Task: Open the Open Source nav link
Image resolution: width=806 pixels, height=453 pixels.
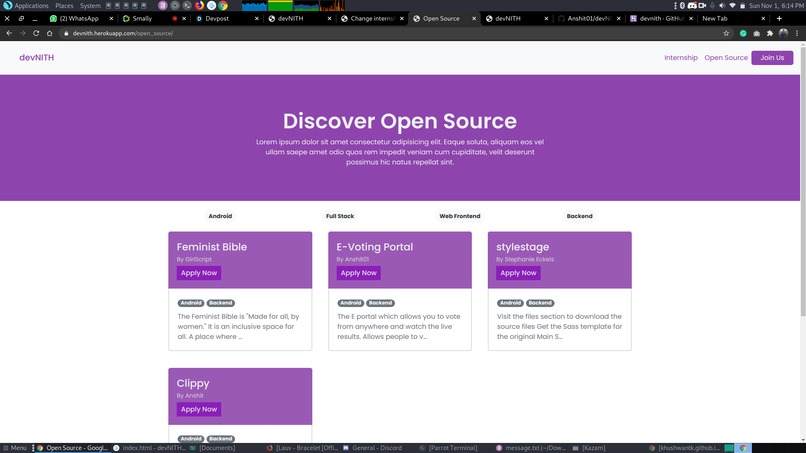Action: [726, 58]
